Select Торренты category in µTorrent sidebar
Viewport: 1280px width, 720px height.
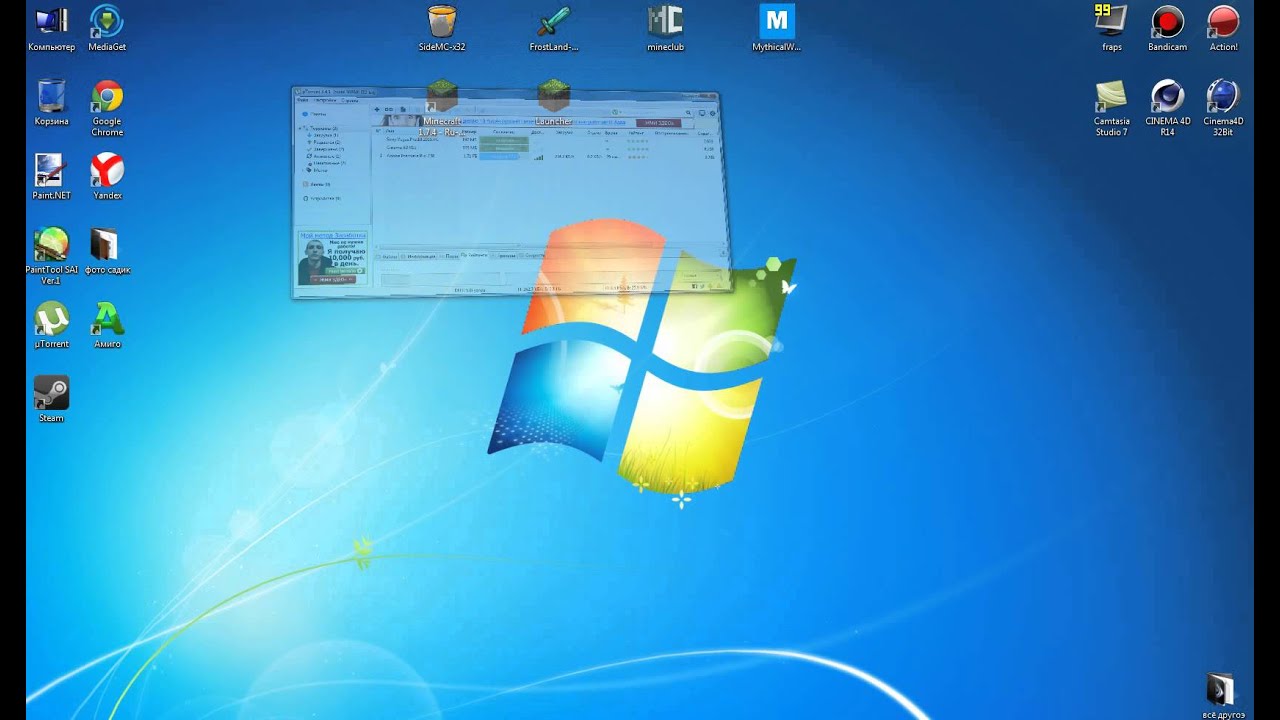tap(323, 128)
